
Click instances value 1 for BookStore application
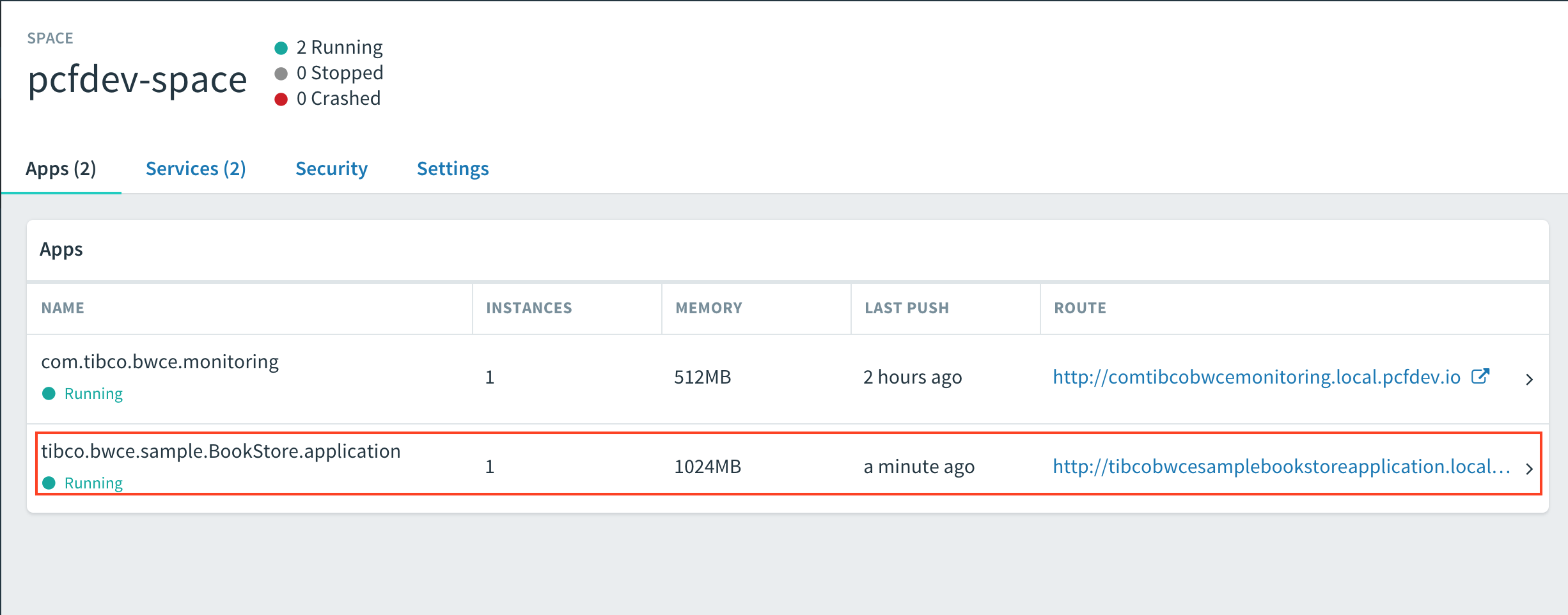pos(490,467)
